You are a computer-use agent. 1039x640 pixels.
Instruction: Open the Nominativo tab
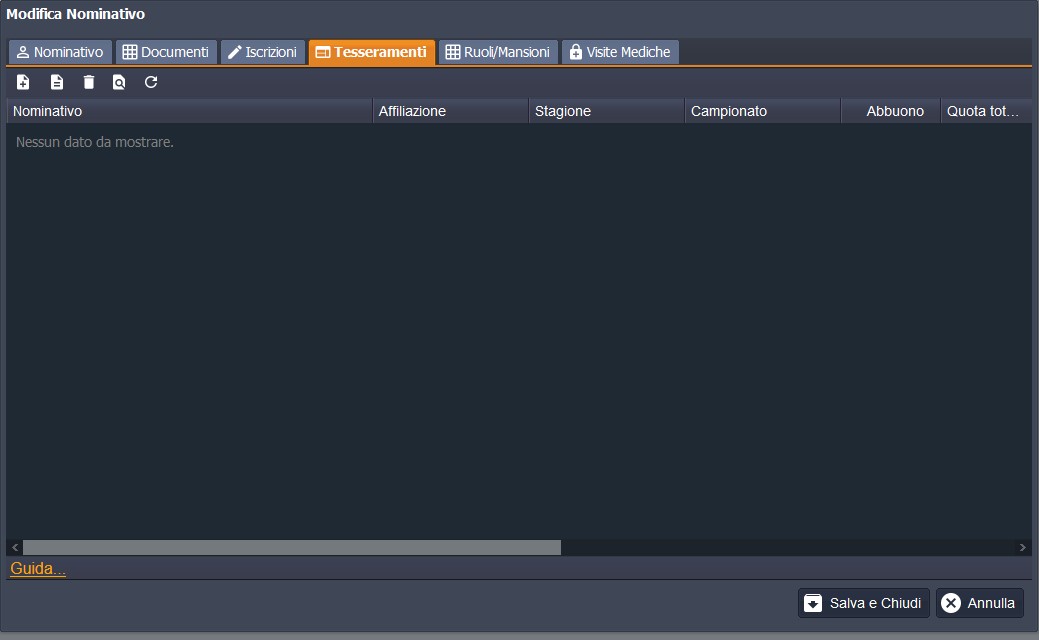(60, 52)
